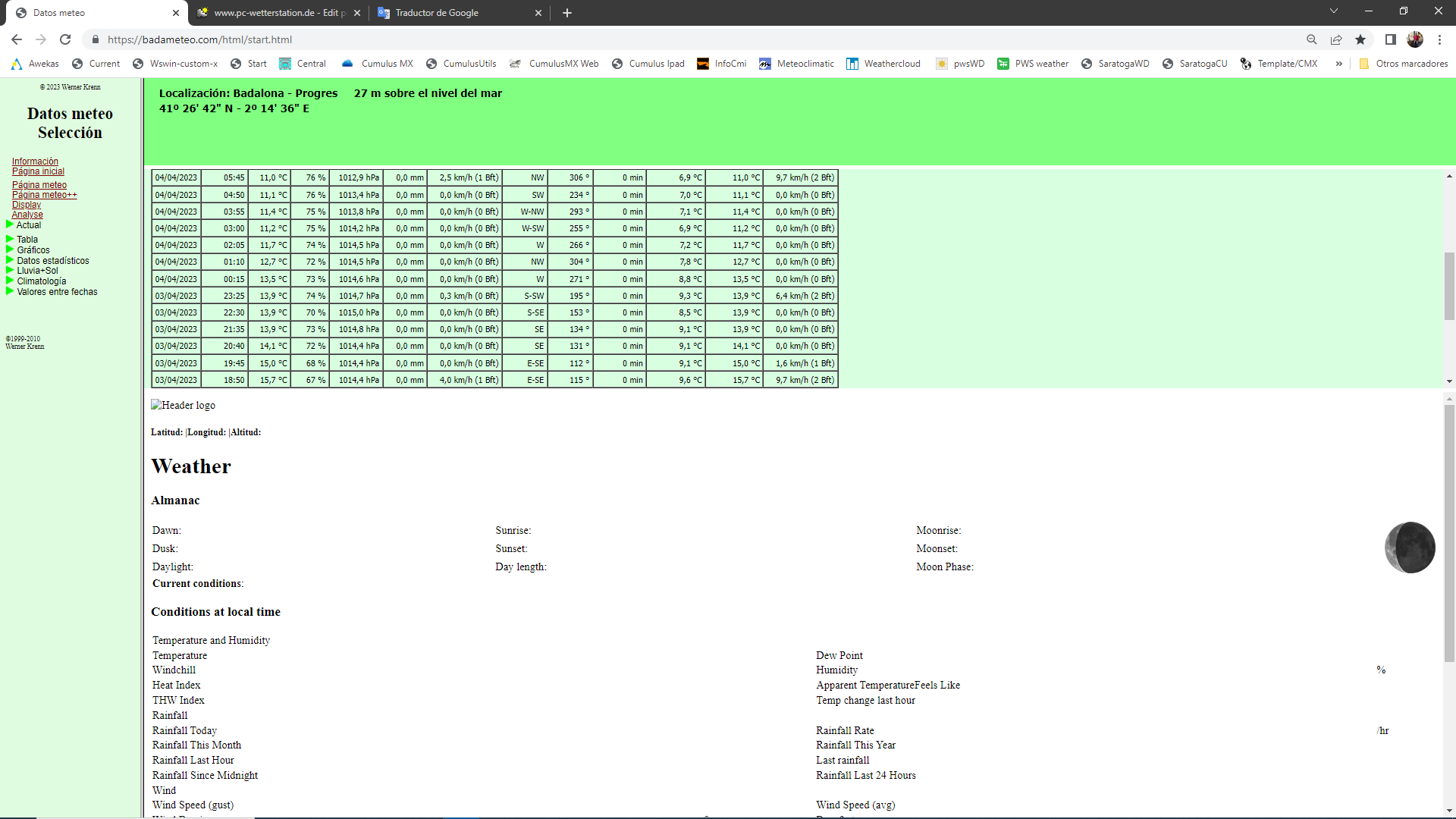
Task: Show more bookmarks with the chevron
Action: tap(1339, 64)
